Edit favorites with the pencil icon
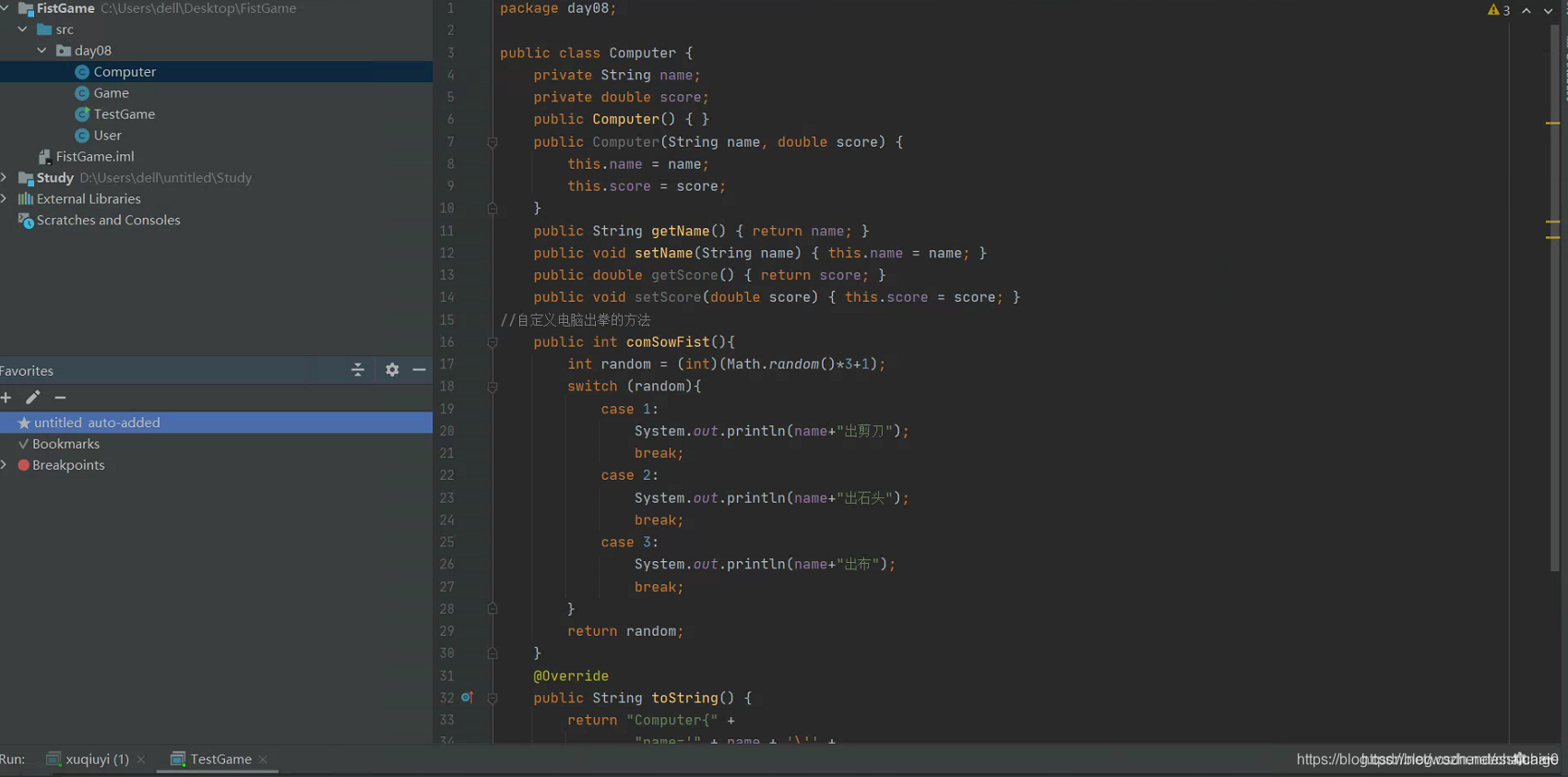 [x=33, y=398]
